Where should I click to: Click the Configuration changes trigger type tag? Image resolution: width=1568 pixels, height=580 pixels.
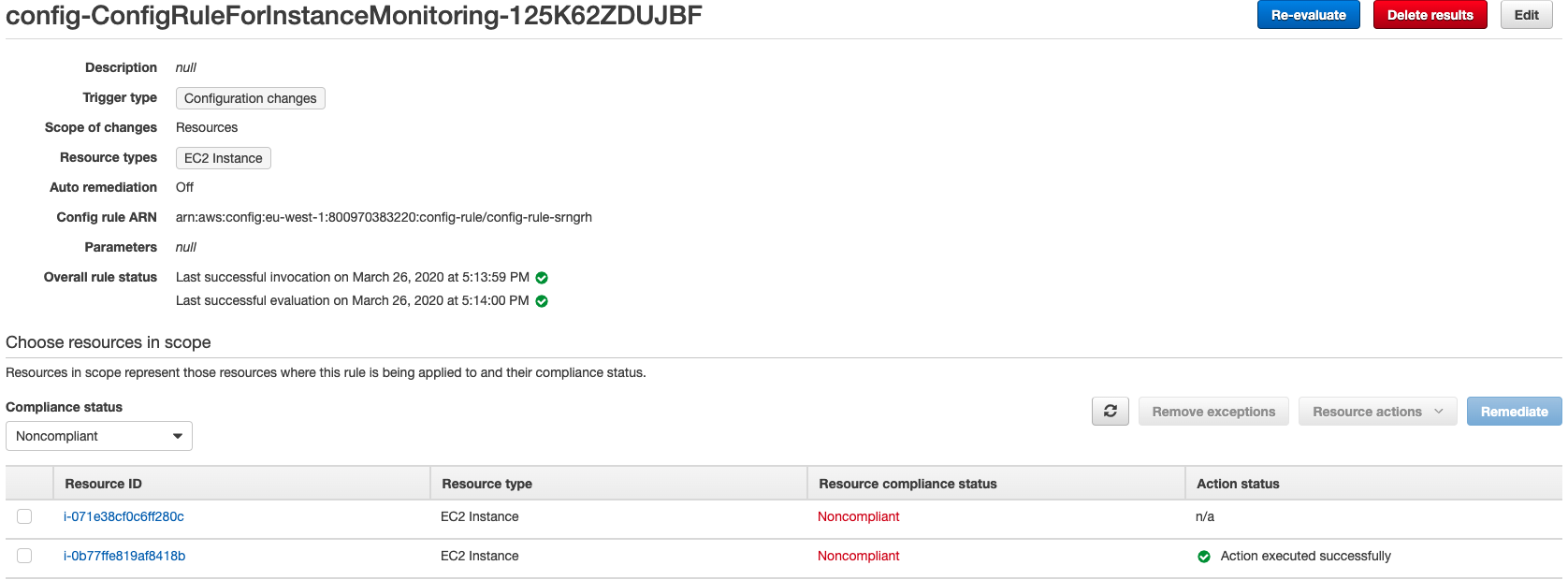(x=251, y=98)
